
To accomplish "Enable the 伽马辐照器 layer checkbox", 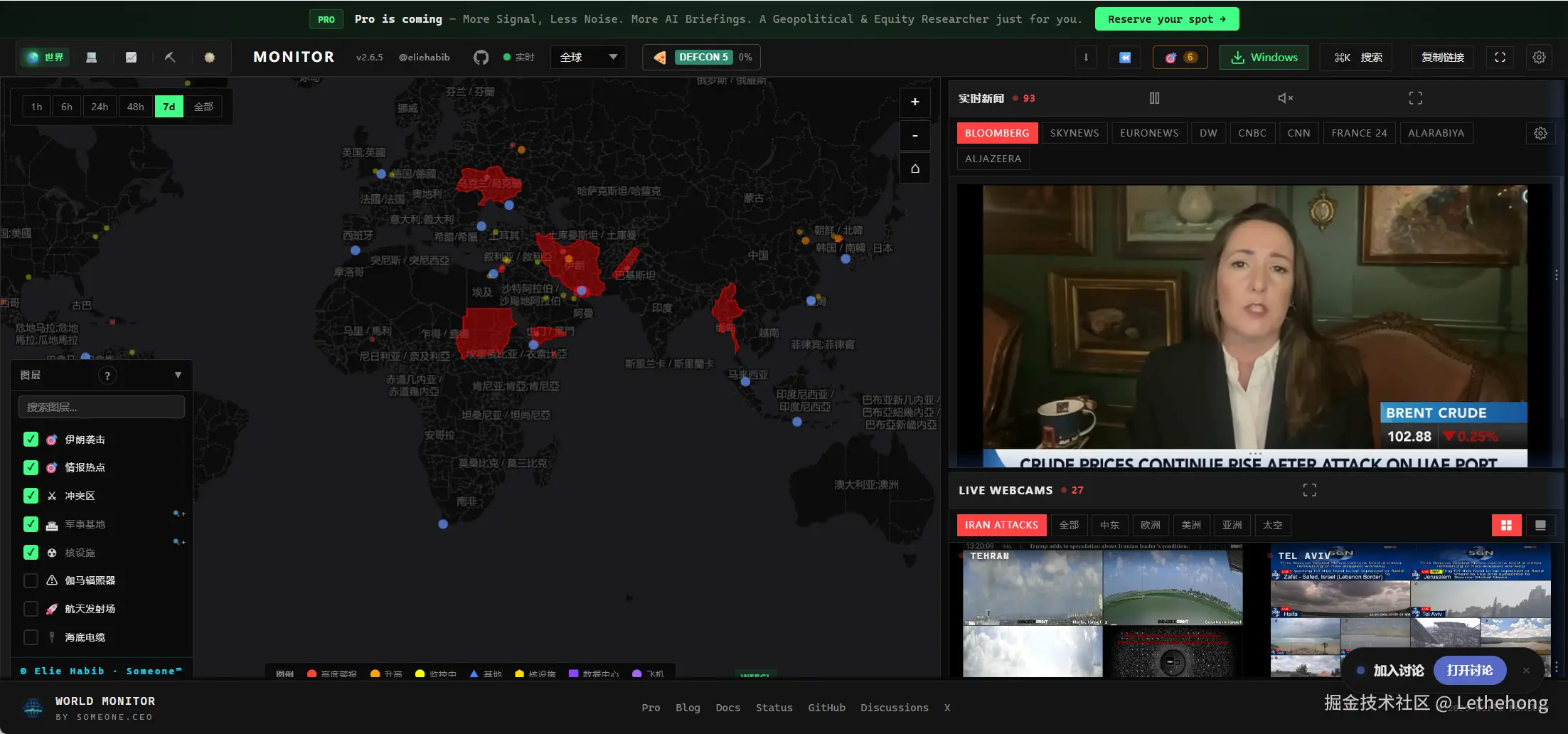I will (x=31, y=580).
